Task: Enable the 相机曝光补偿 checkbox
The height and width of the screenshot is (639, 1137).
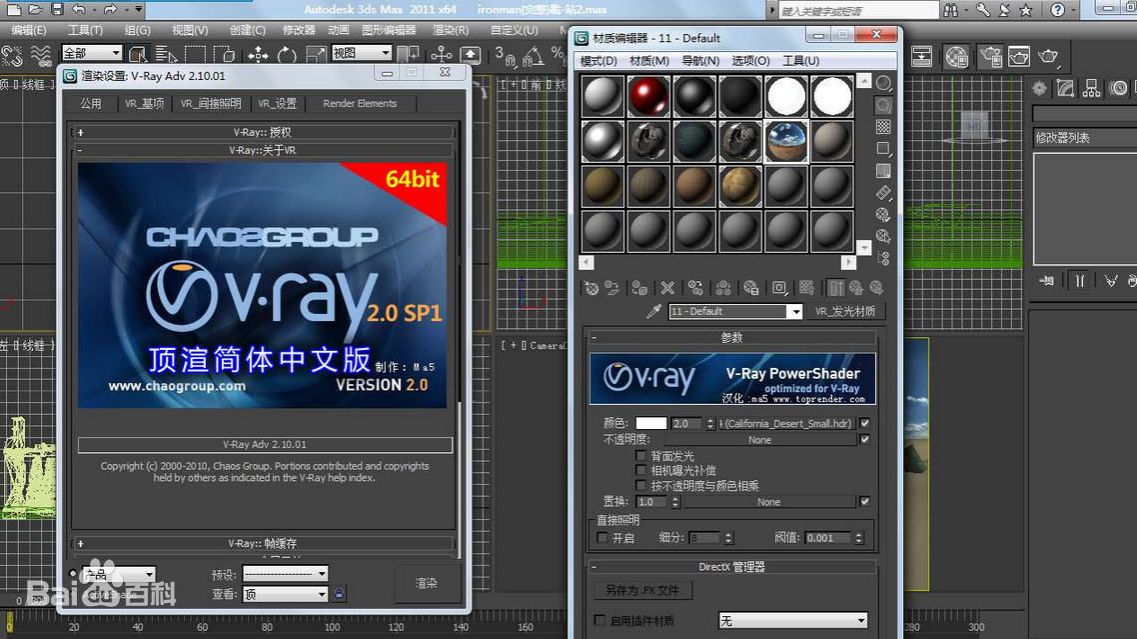Action: click(640, 470)
